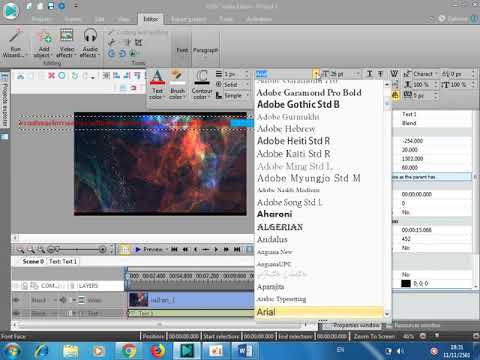Click the VSDC application logo button
480x360 pixels.
[11, 10]
